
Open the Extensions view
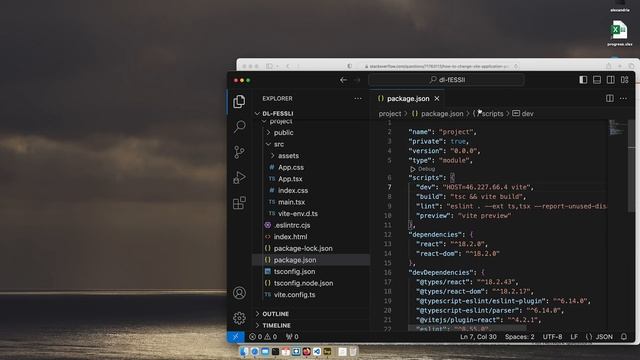pyautogui.click(x=239, y=203)
